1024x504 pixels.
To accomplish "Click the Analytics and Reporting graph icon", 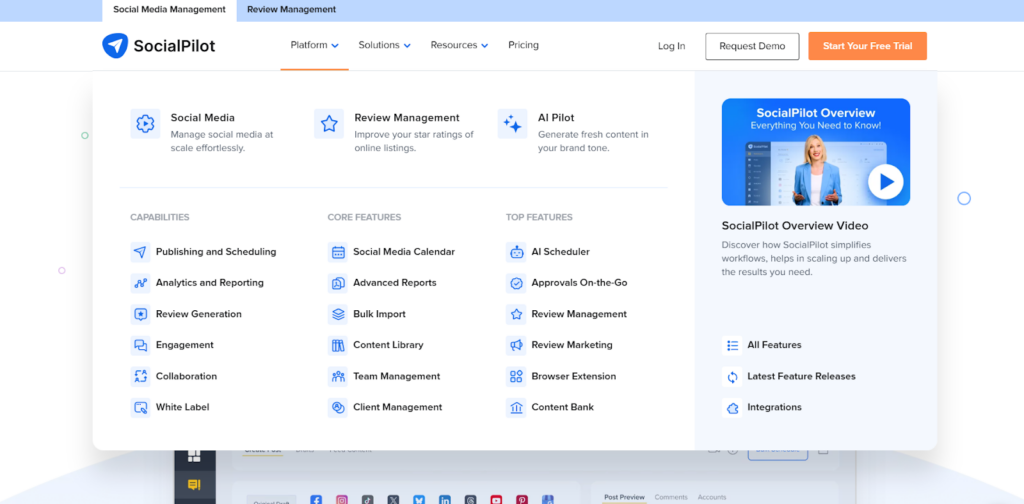I will coord(140,283).
